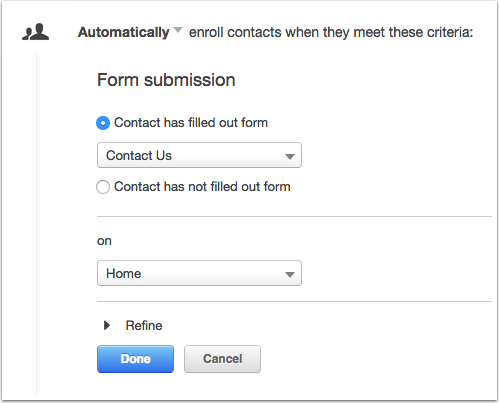Select the 'Contact has filled out form' radio button
This screenshot has height=403, width=499.
[103, 123]
